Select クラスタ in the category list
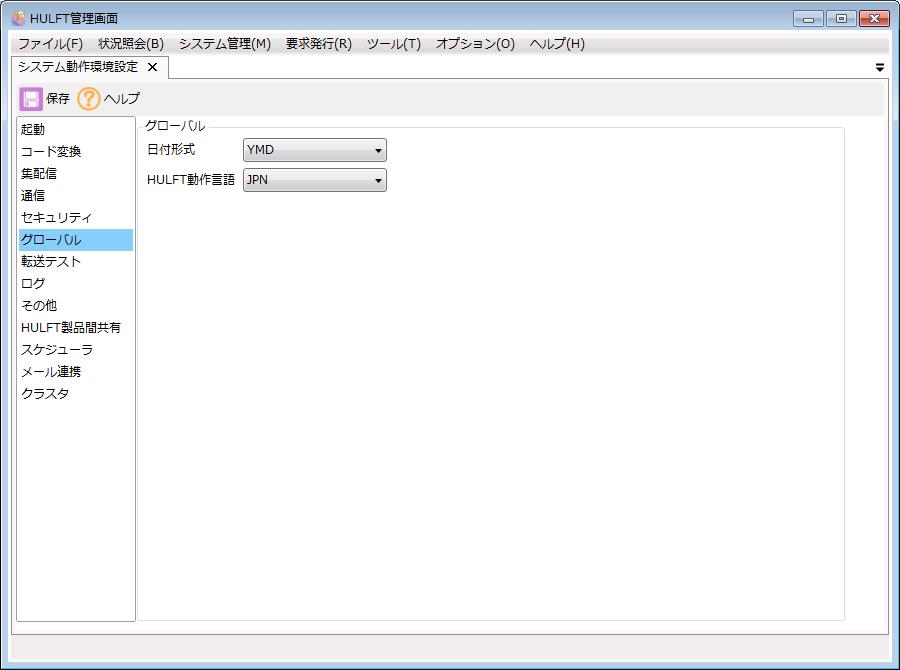The width and height of the screenshot is (900, 670). pyautogui.click(x=76, y=393)
